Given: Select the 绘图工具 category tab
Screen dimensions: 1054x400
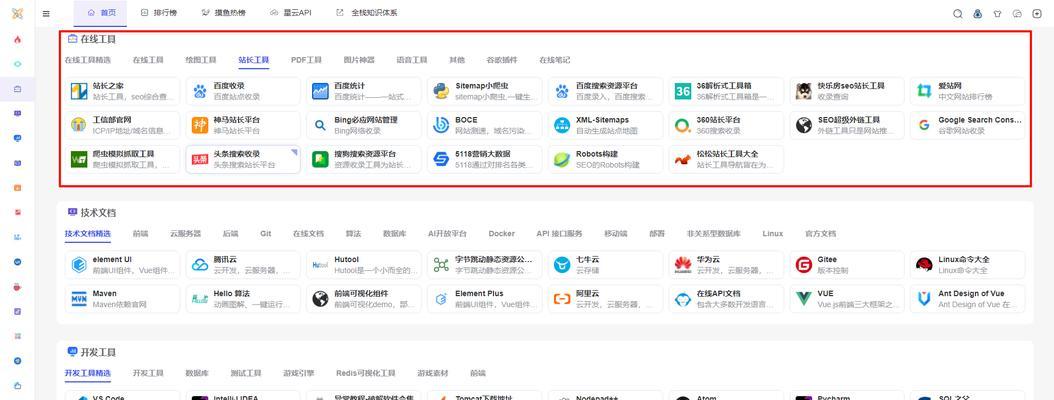Looking at the screenshot, I should 201,60.
